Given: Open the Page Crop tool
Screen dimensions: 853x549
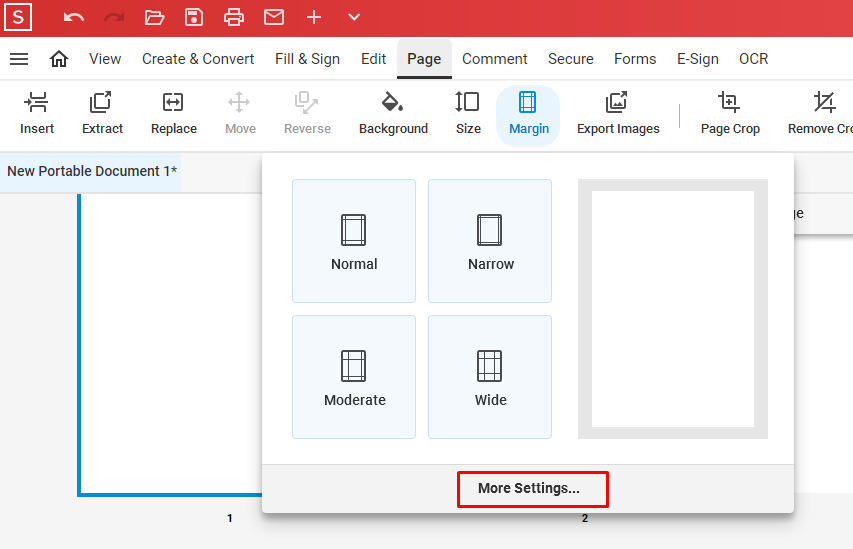Looking at the screenshot, I should (x=730, y=113).
